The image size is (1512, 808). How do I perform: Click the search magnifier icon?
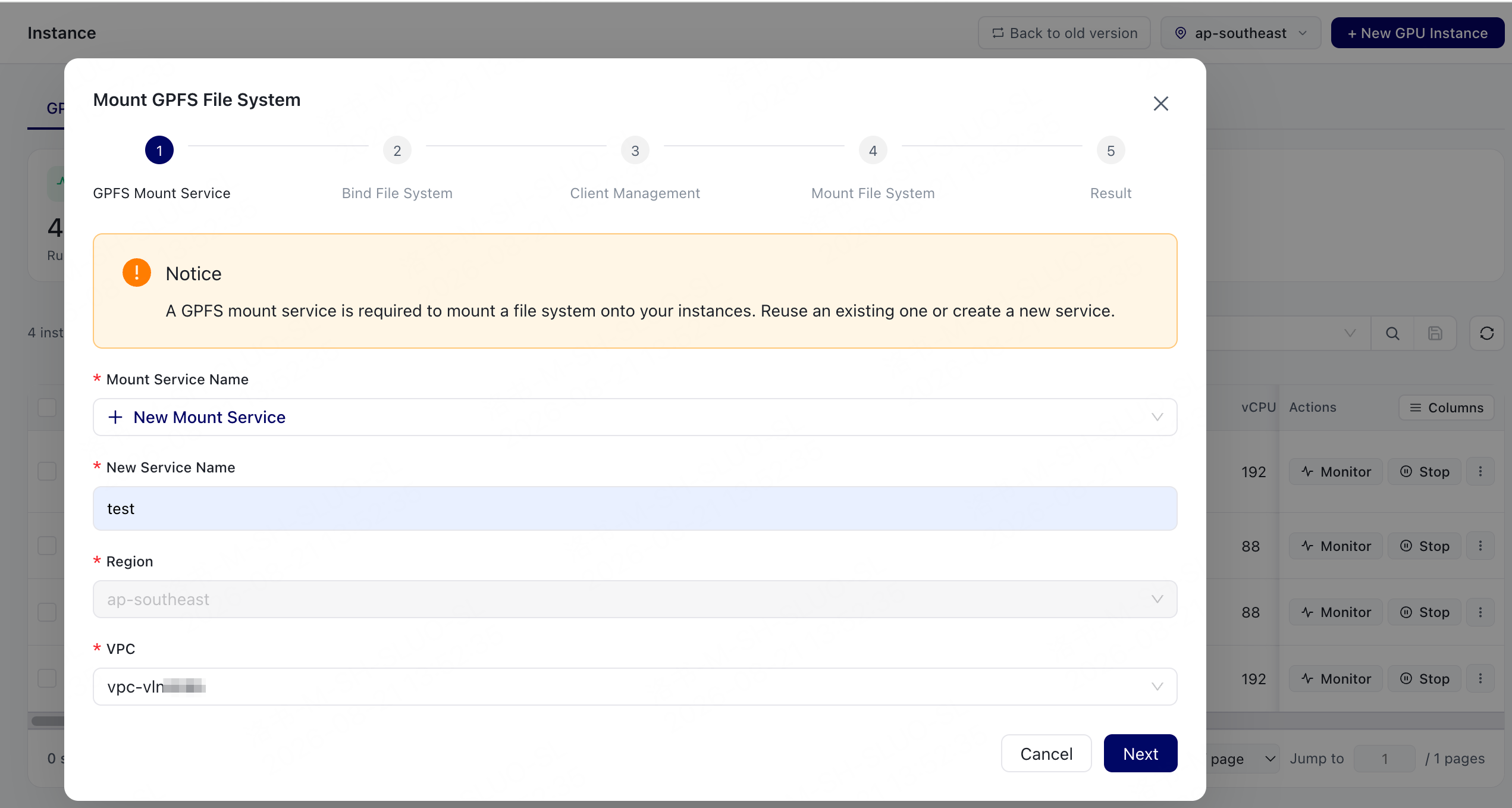[x=1392, y=333]
